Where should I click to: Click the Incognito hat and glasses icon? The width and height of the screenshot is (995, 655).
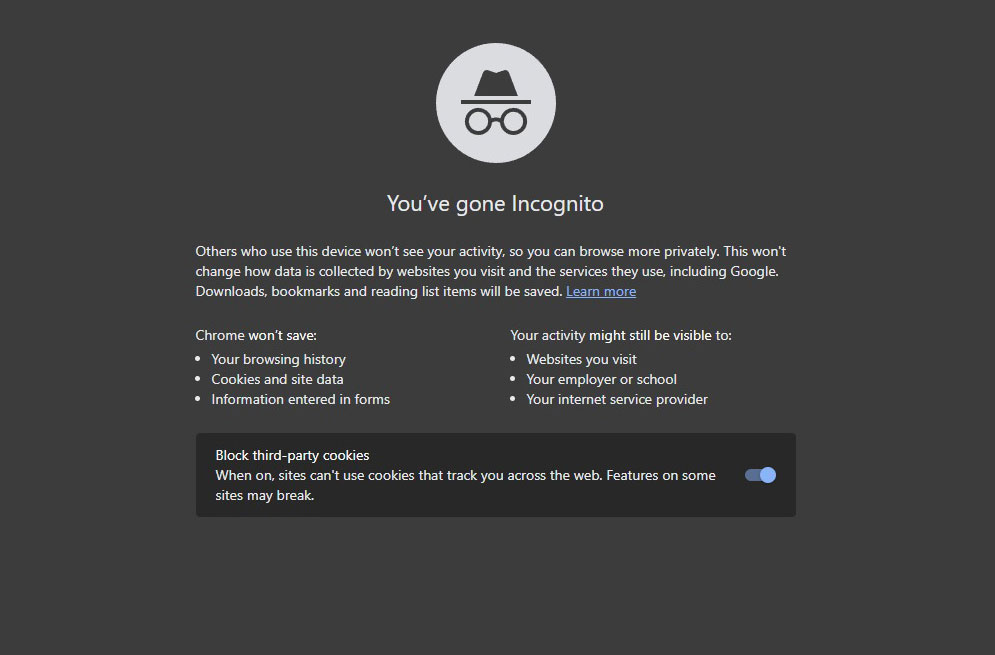[496, 103]
